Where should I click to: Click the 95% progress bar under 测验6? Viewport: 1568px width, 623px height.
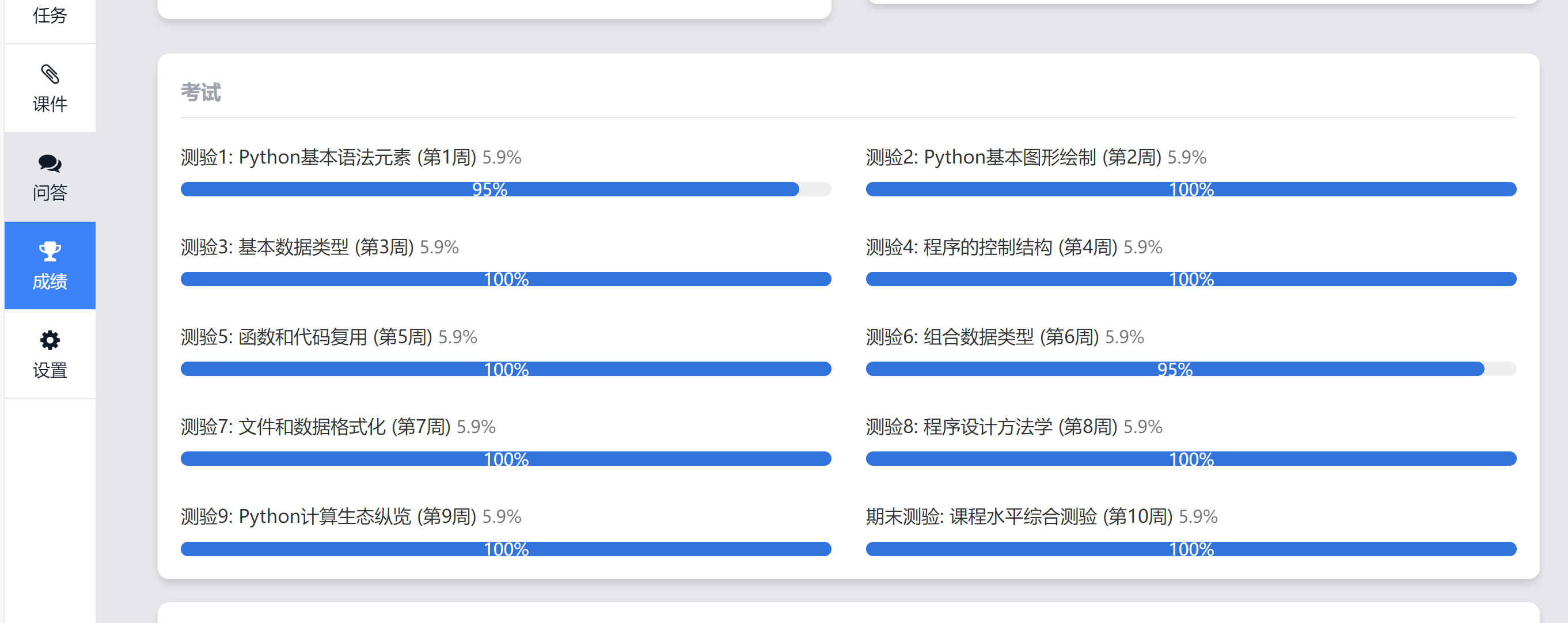(x=1174, y=369)
